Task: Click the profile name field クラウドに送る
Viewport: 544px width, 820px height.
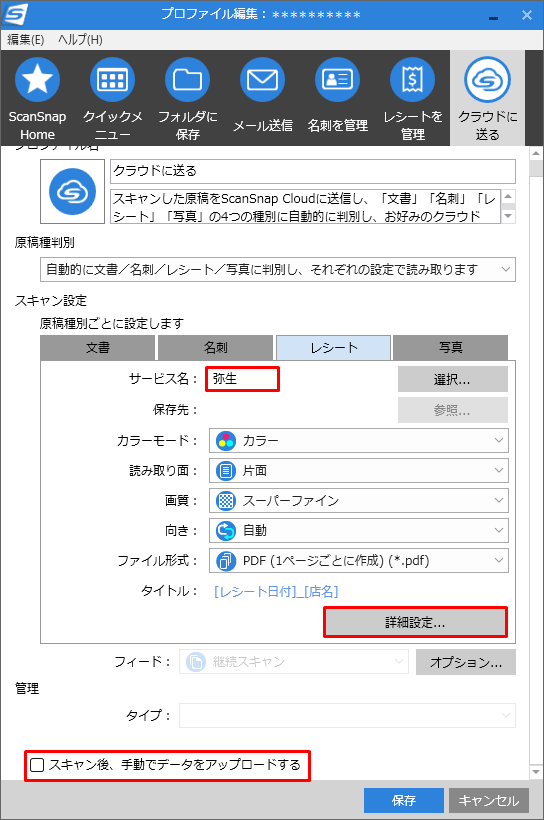Action: (x=313, y=171)
